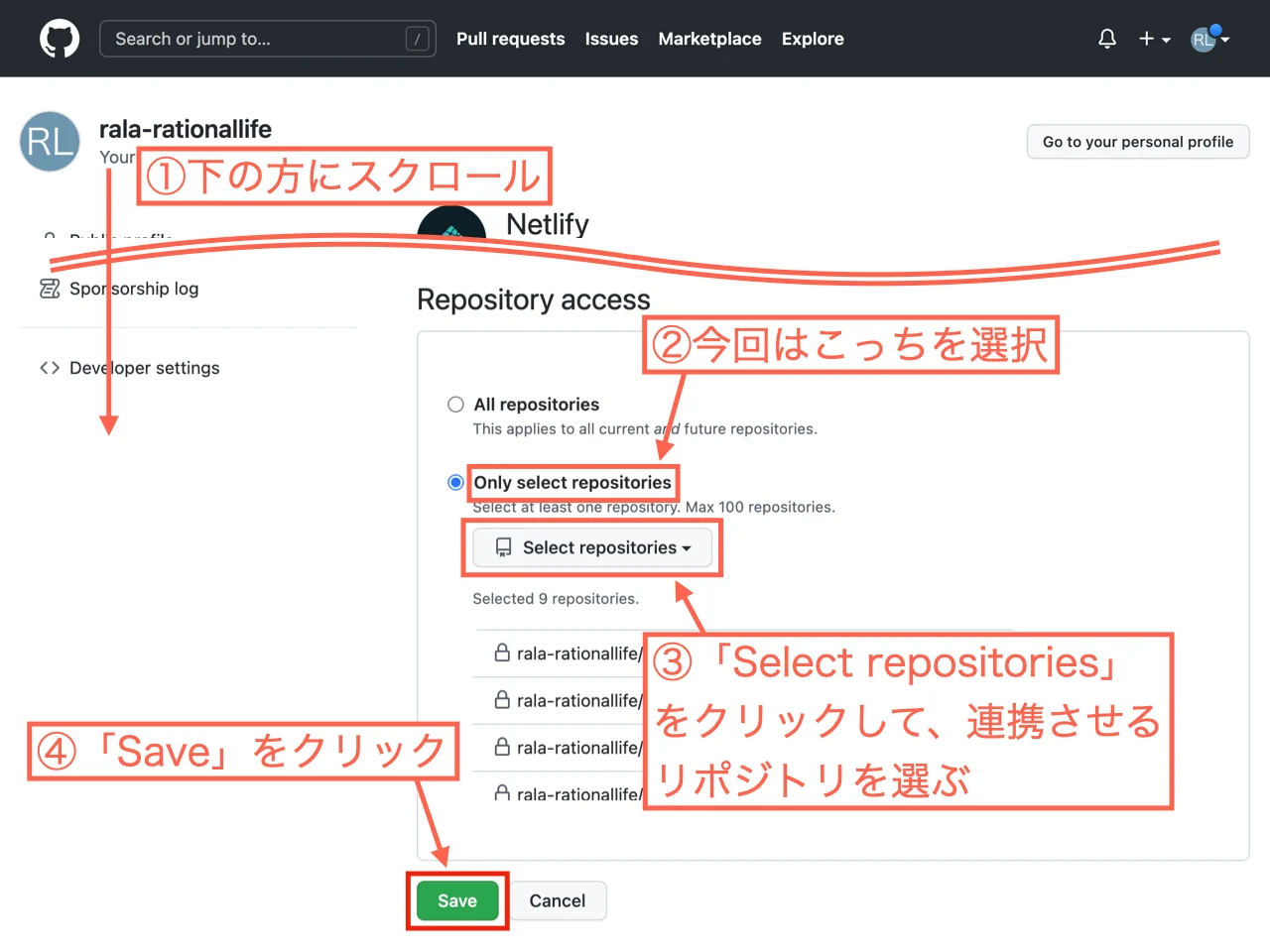
Task: Select the Only select repositories radio button
Action: (x=455, y=482)
